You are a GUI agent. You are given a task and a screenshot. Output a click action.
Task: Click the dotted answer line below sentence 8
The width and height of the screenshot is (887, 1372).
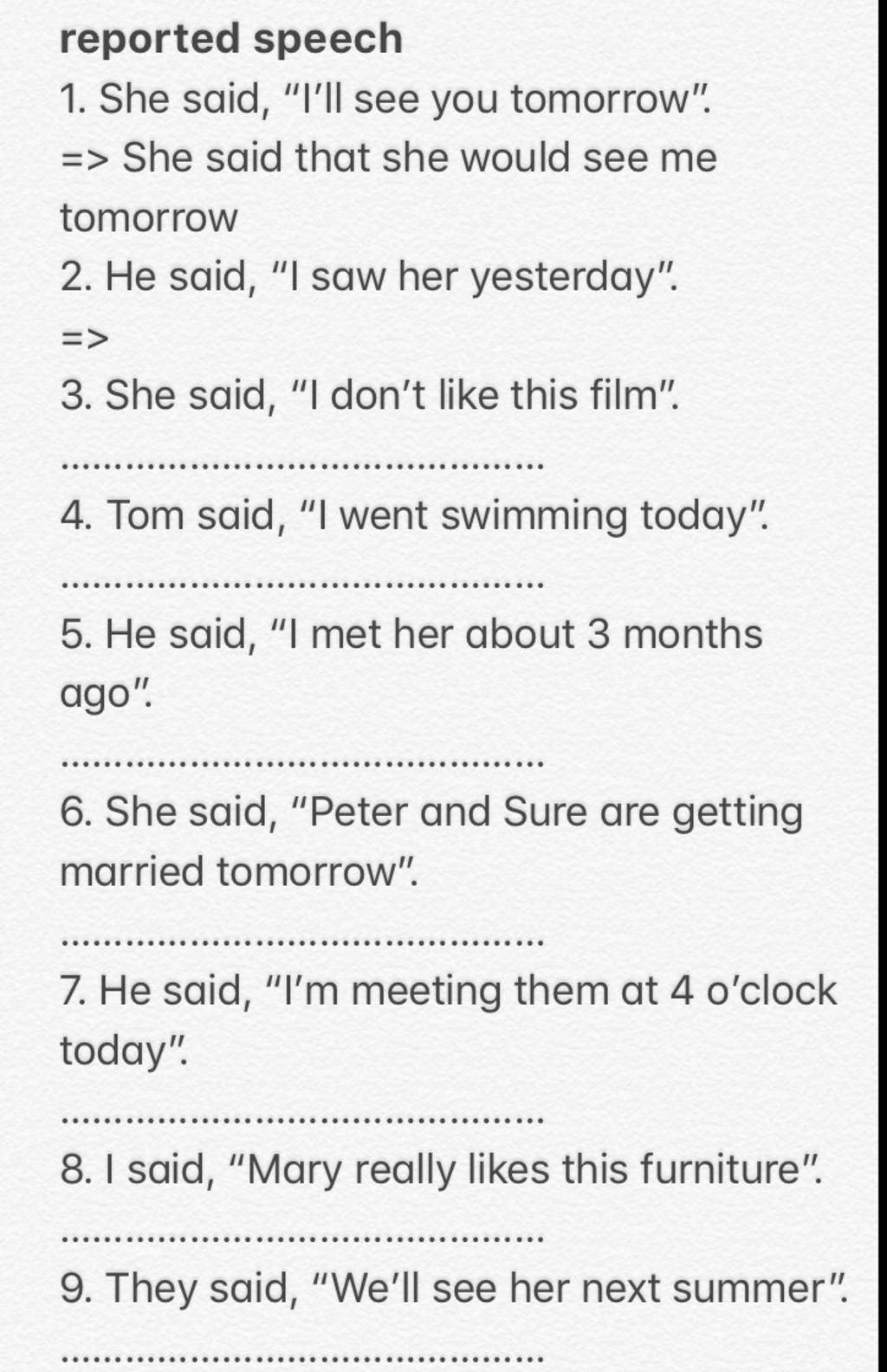pyautogui.click(x=304, y=1239)
